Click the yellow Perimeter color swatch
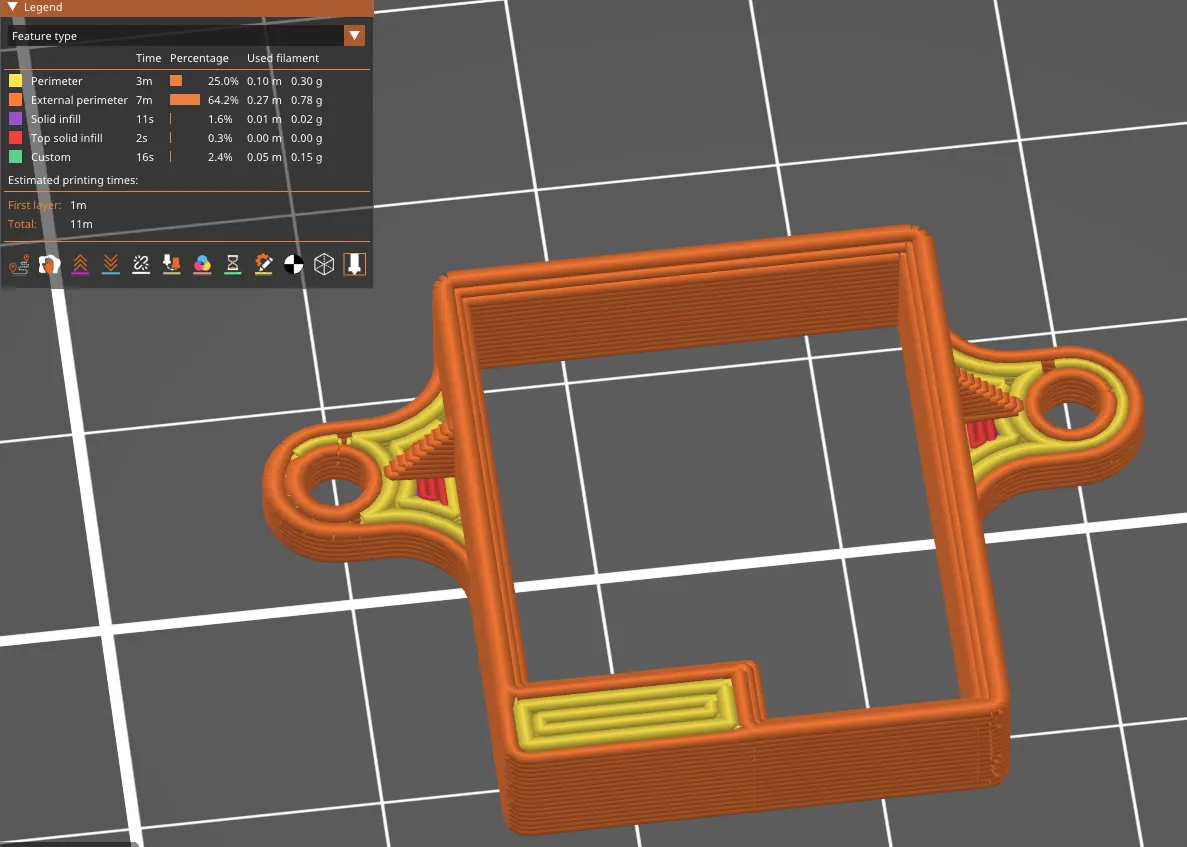 (x=15, y=81)
